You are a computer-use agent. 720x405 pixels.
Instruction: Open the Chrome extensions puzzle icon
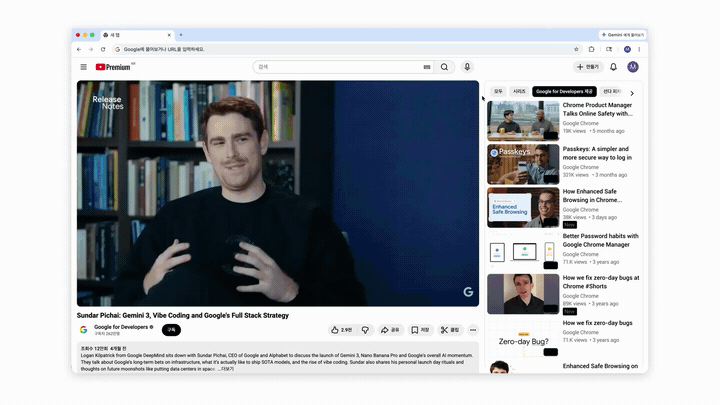click(591, 49)
